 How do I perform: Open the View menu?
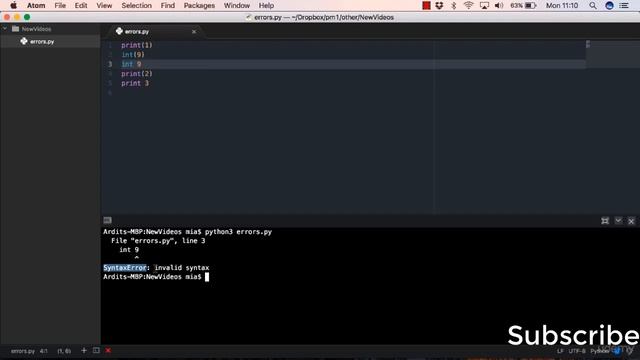(x=104, y=5)
